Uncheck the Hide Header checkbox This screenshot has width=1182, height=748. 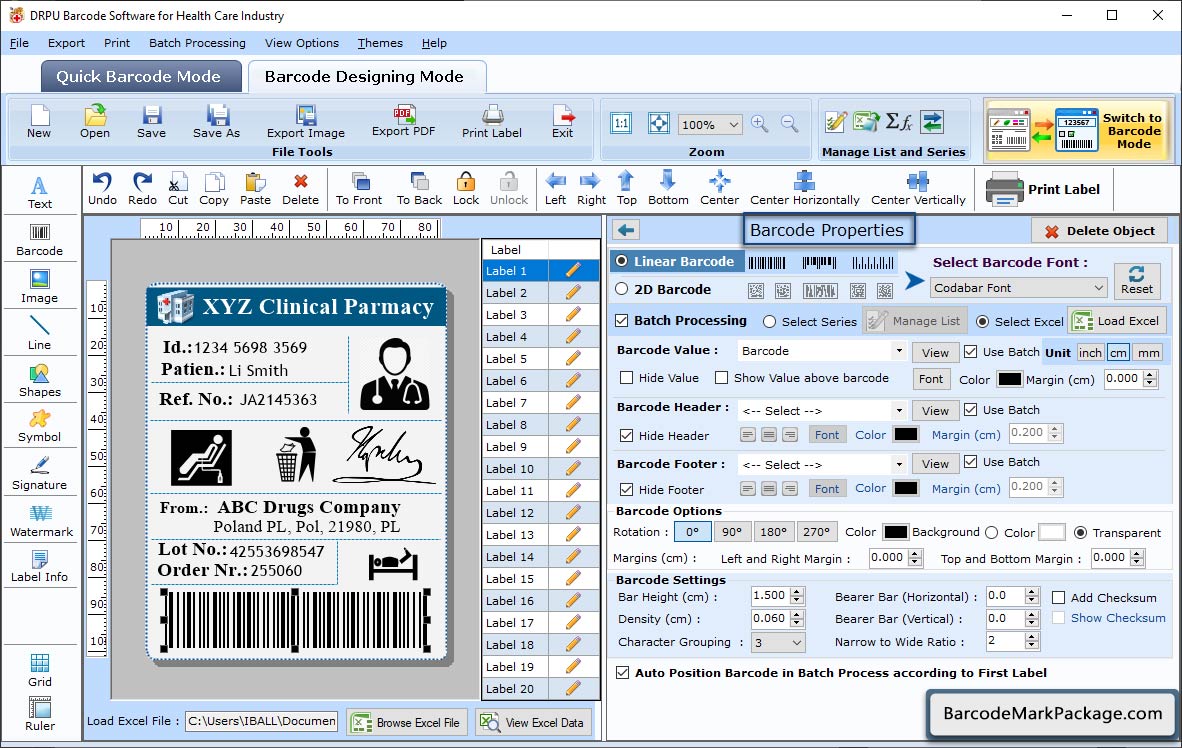pos(626,436)
